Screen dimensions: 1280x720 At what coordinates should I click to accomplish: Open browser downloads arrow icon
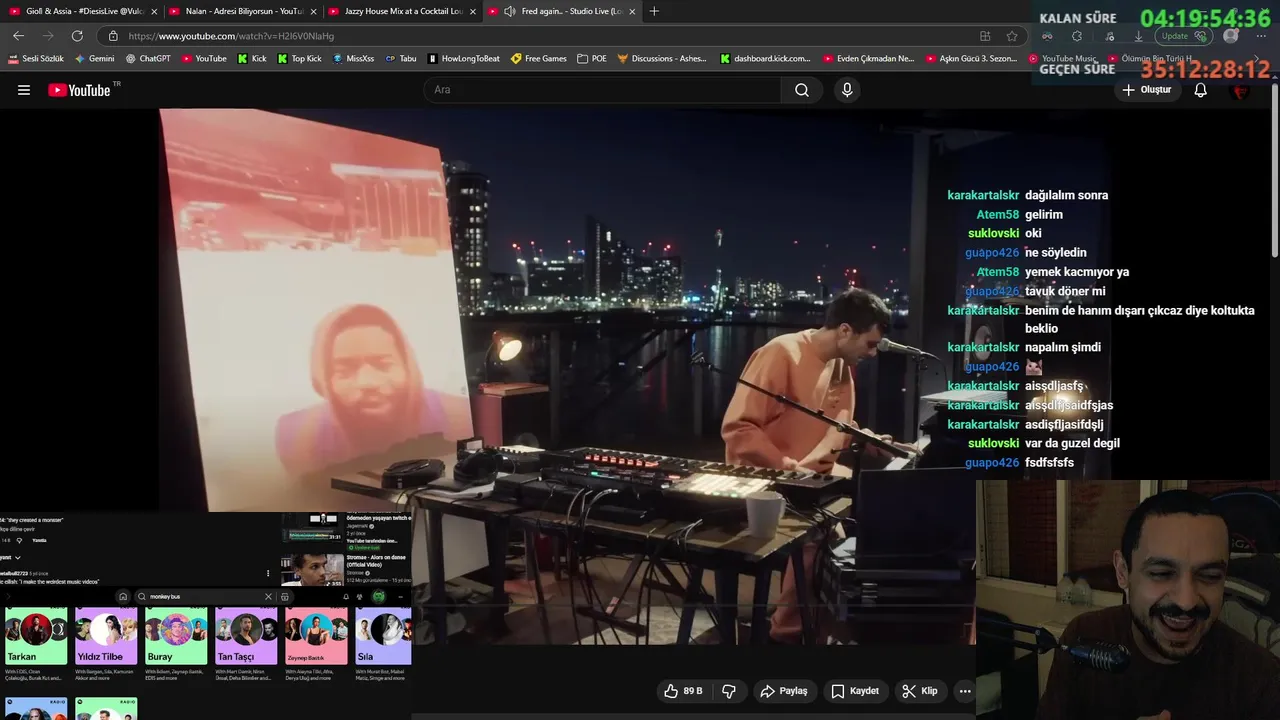pos(1138,36)
